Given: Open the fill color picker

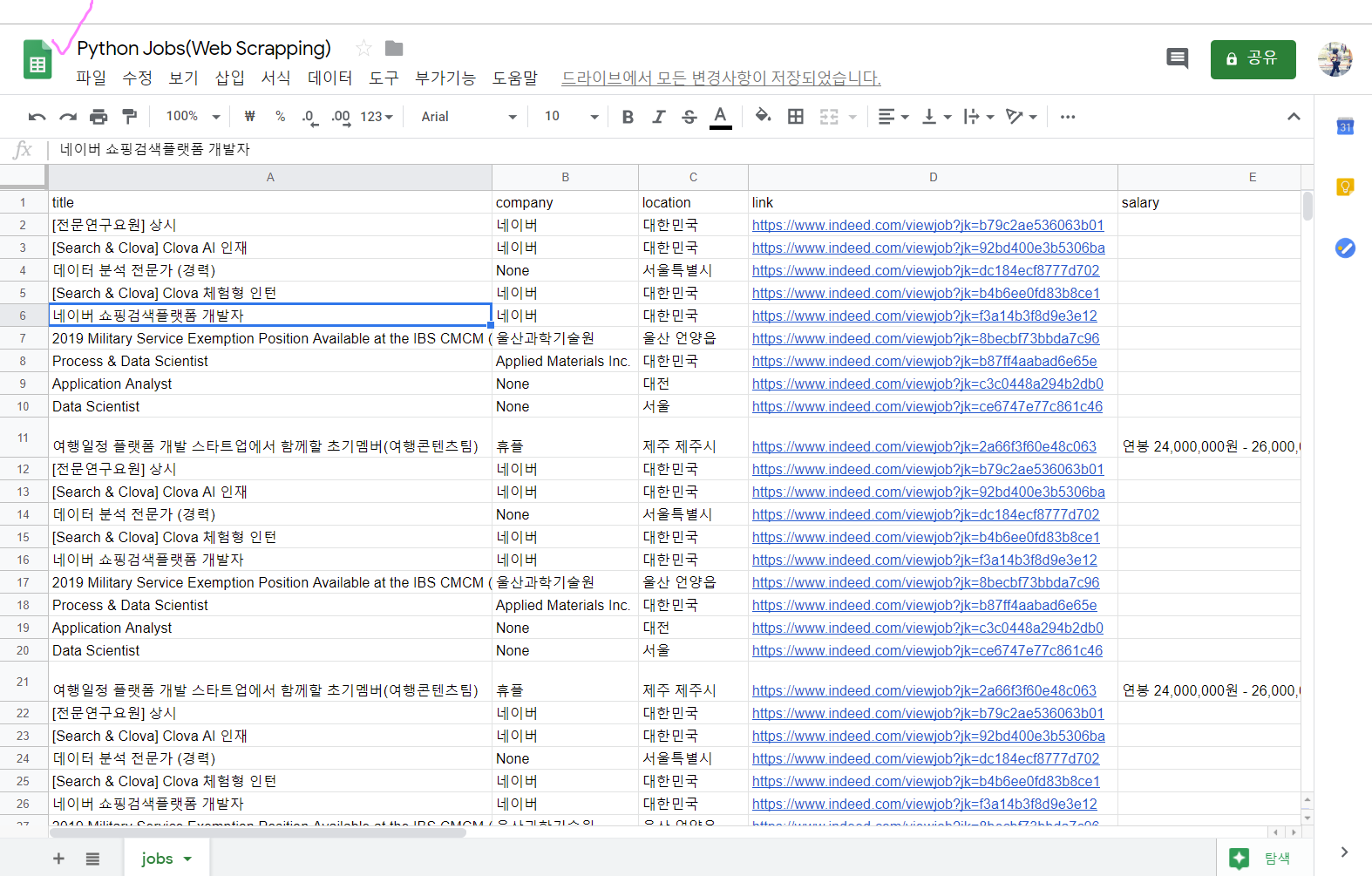Looking at the screenshot, I should (764, 117).
